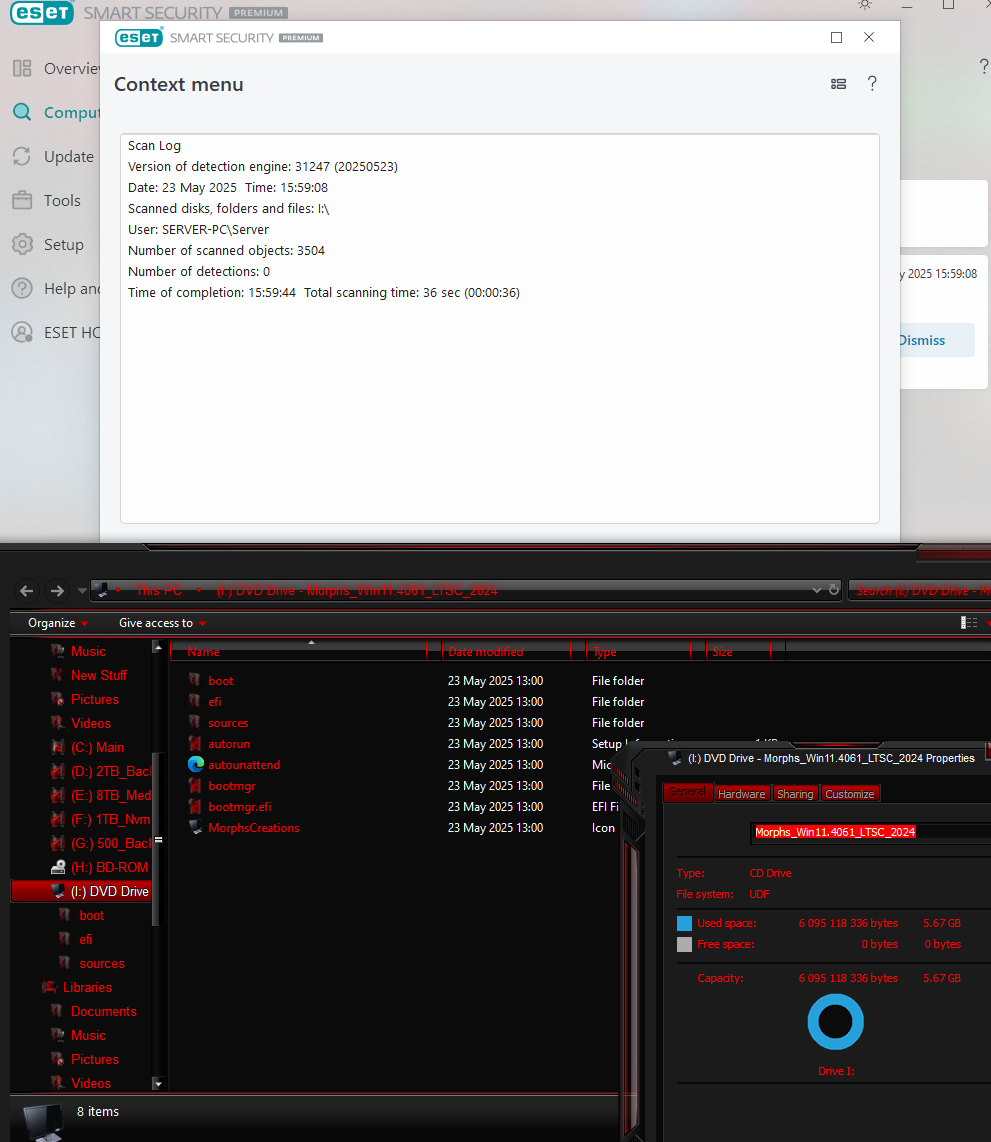Click the pie chart for Drive I:
Image resolution: width=991 pixels, height=1142 pixels.
tap(835, 1021)
